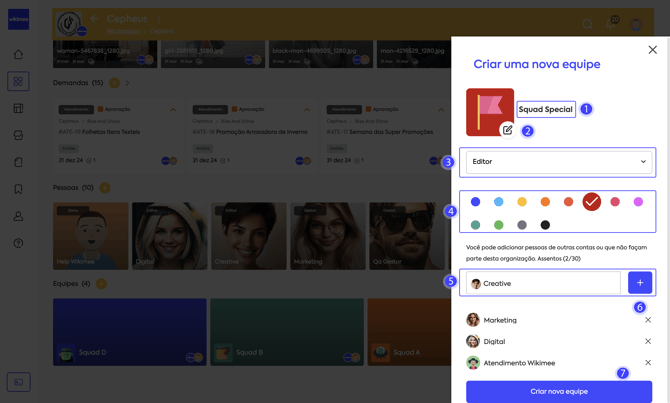Click the Creative member search field
This screenshot has width=670, height=403.
(x=543, y=284)
